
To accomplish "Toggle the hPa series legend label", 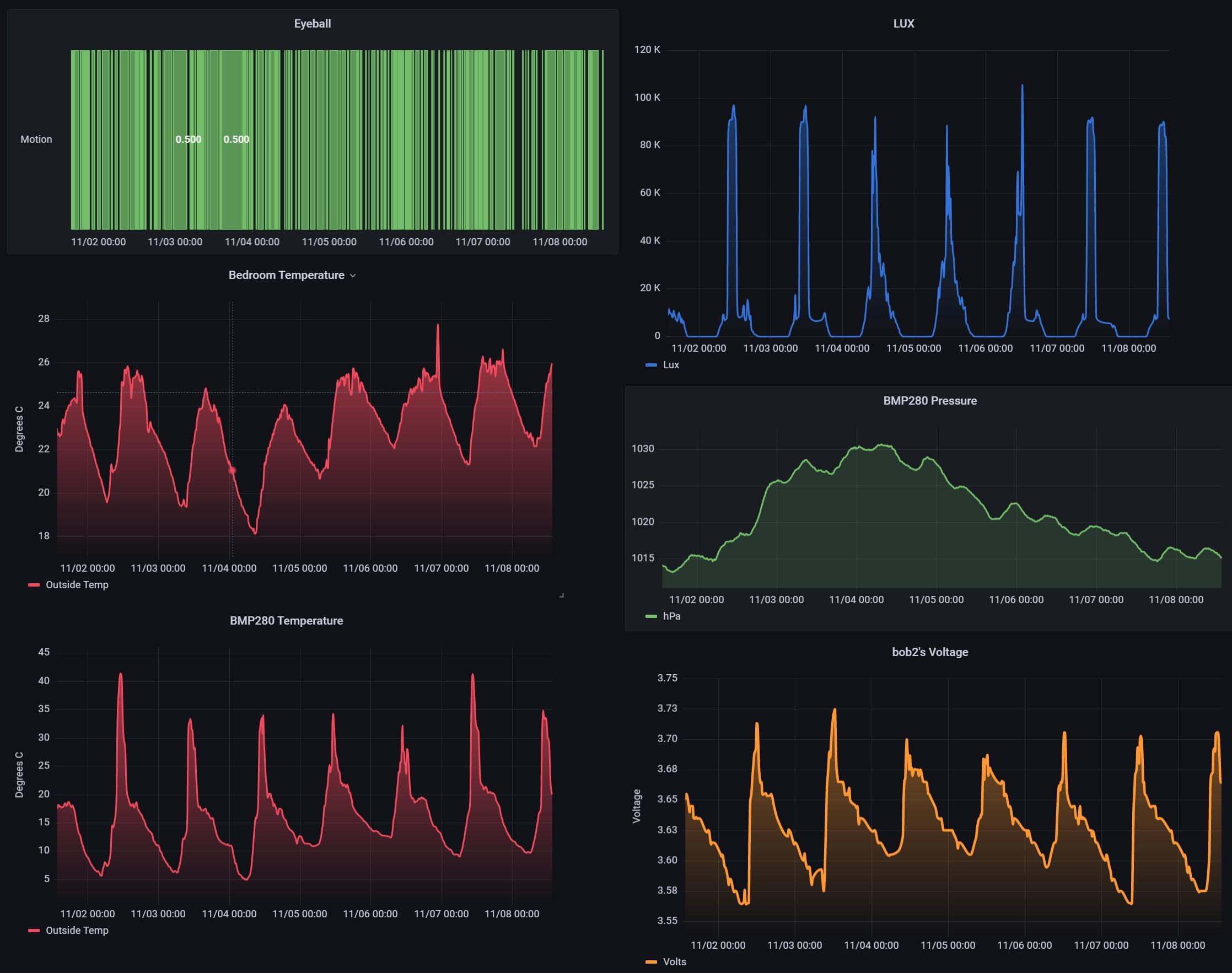I will [x=671, y=616].
